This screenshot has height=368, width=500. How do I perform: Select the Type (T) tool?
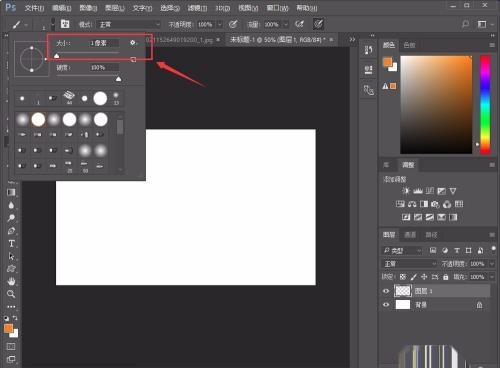(x=11, y=243)
